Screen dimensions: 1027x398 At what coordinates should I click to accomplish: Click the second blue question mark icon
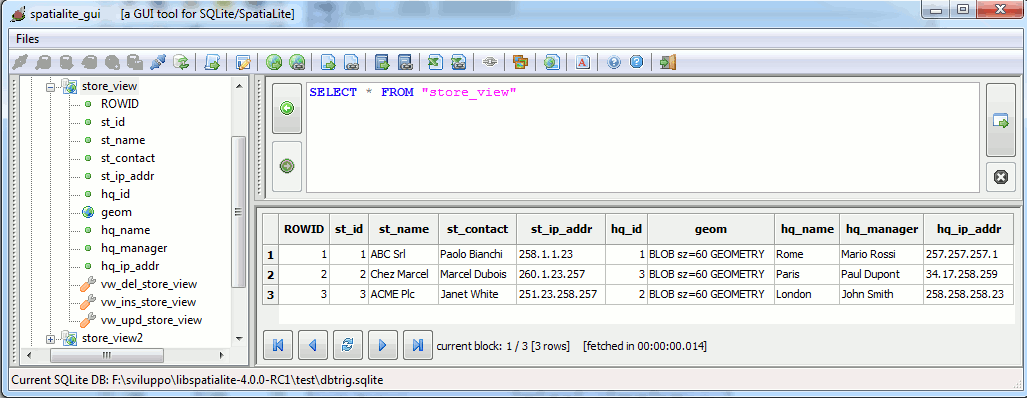click(x=637, y=62)
